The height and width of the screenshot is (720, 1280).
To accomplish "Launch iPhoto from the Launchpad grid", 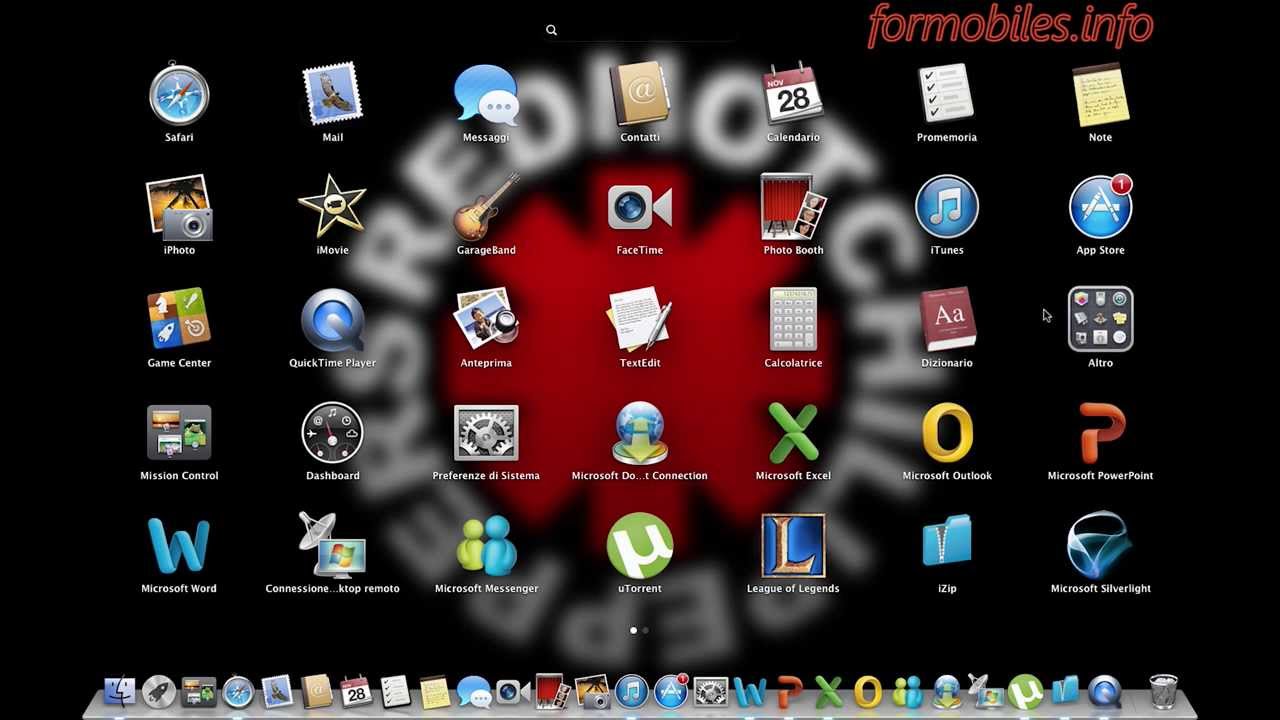I will [179, 207].
